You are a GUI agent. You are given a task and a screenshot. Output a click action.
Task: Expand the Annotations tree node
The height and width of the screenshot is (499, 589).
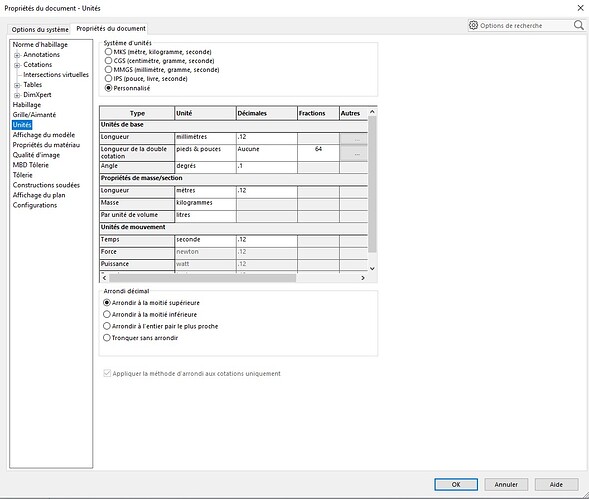tap(17, 55)
